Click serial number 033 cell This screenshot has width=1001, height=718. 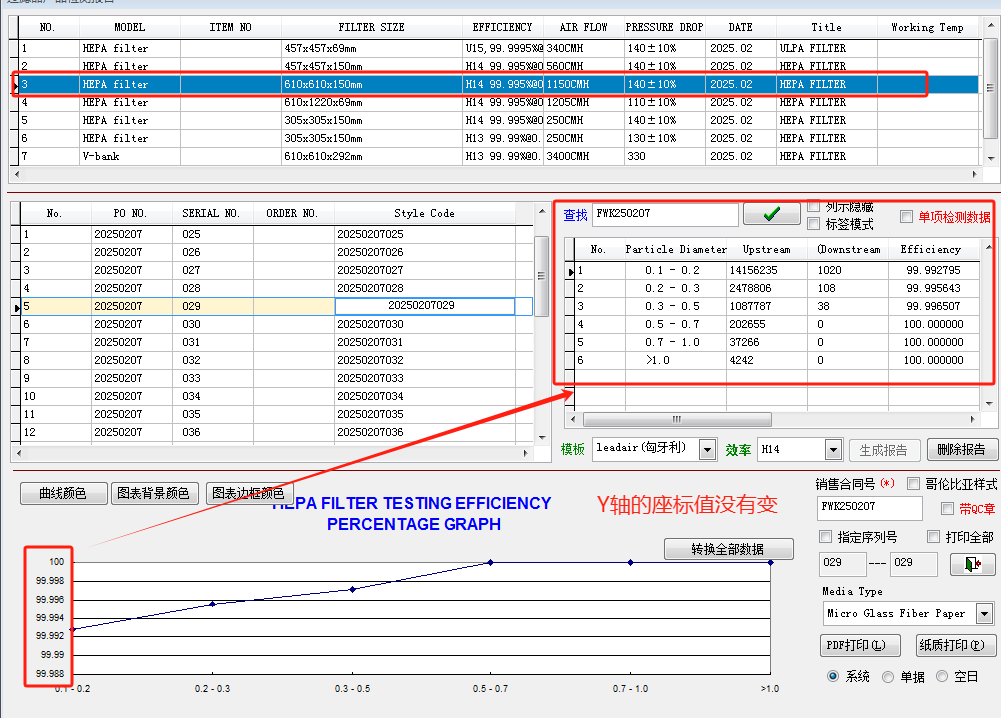pos(212,378)
